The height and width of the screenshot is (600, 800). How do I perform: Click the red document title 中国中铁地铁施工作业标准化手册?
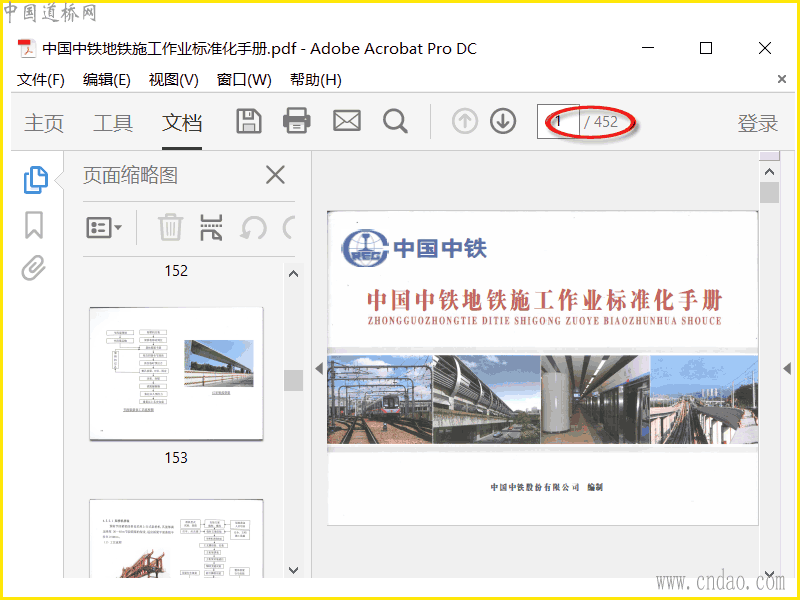[x=544, y=300]
